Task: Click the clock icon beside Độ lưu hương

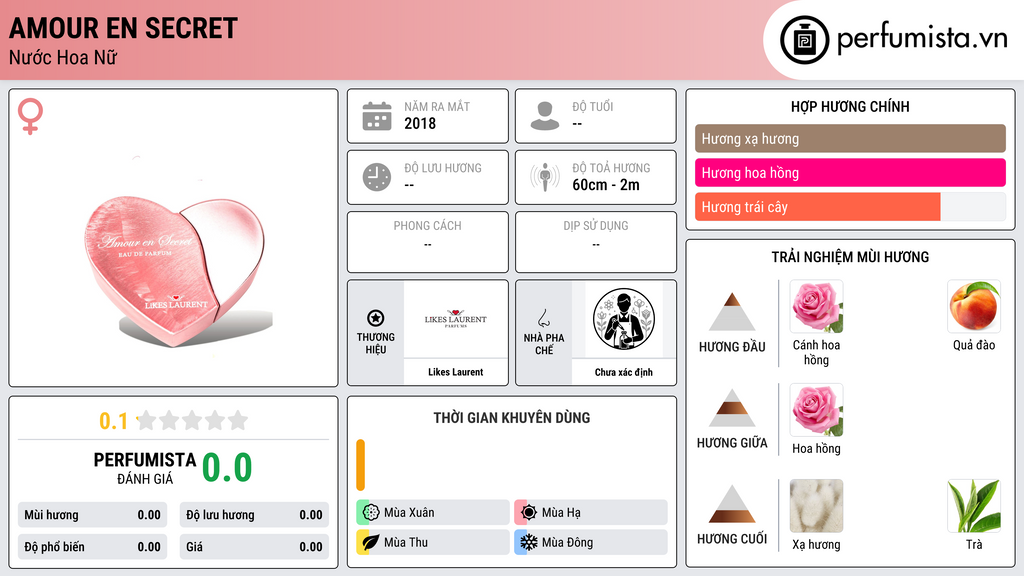Action: [x=377, y=177]
